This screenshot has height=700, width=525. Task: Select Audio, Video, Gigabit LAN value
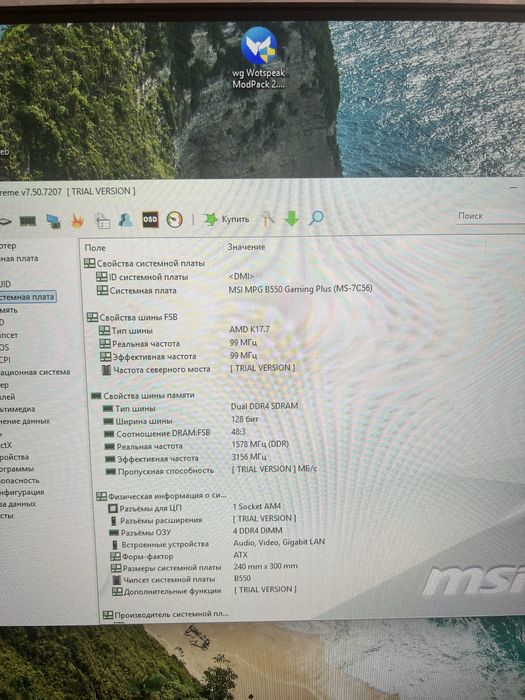click(279, 542)
